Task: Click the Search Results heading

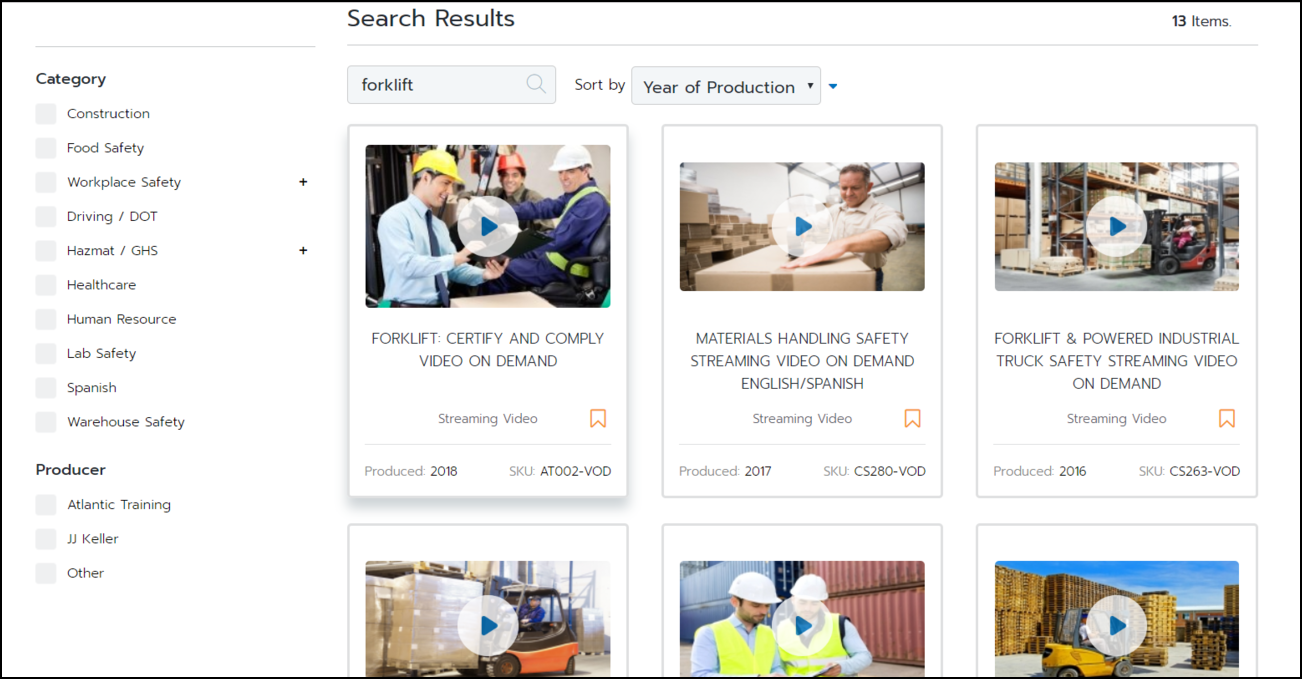Action: click(x=431, y=18)
